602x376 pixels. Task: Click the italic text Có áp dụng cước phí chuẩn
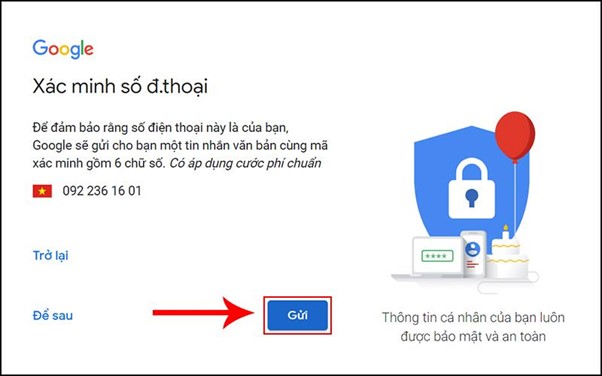click(x=245, y=164)
